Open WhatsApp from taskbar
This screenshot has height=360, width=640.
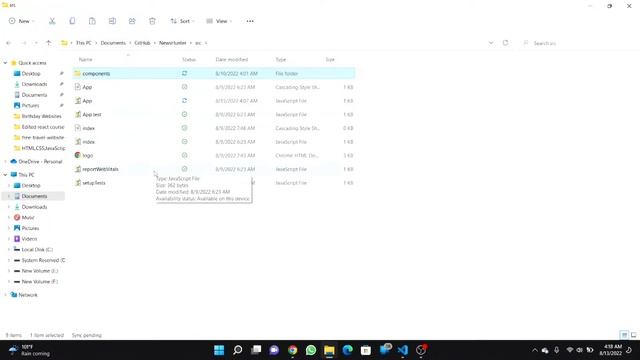click(x=311, y=350)
